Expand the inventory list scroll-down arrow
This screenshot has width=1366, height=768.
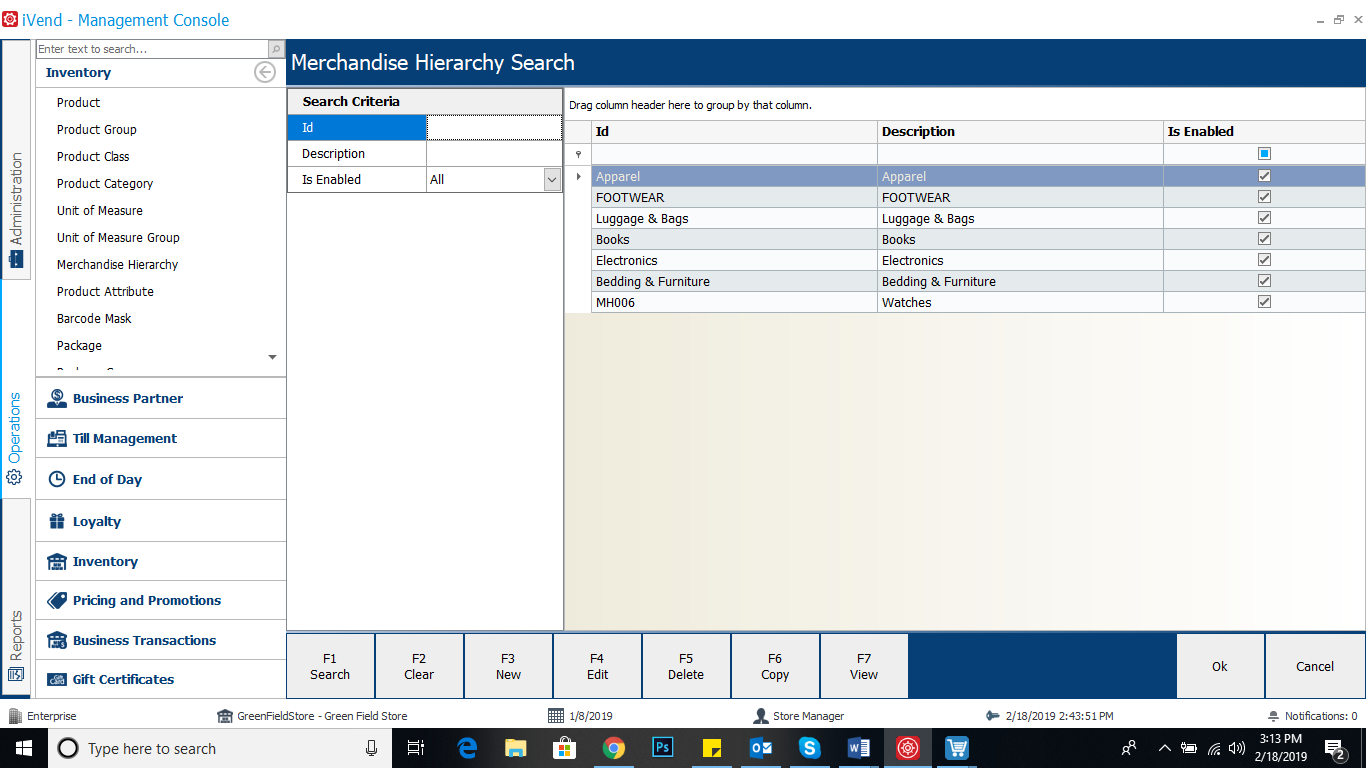(272, 357)
